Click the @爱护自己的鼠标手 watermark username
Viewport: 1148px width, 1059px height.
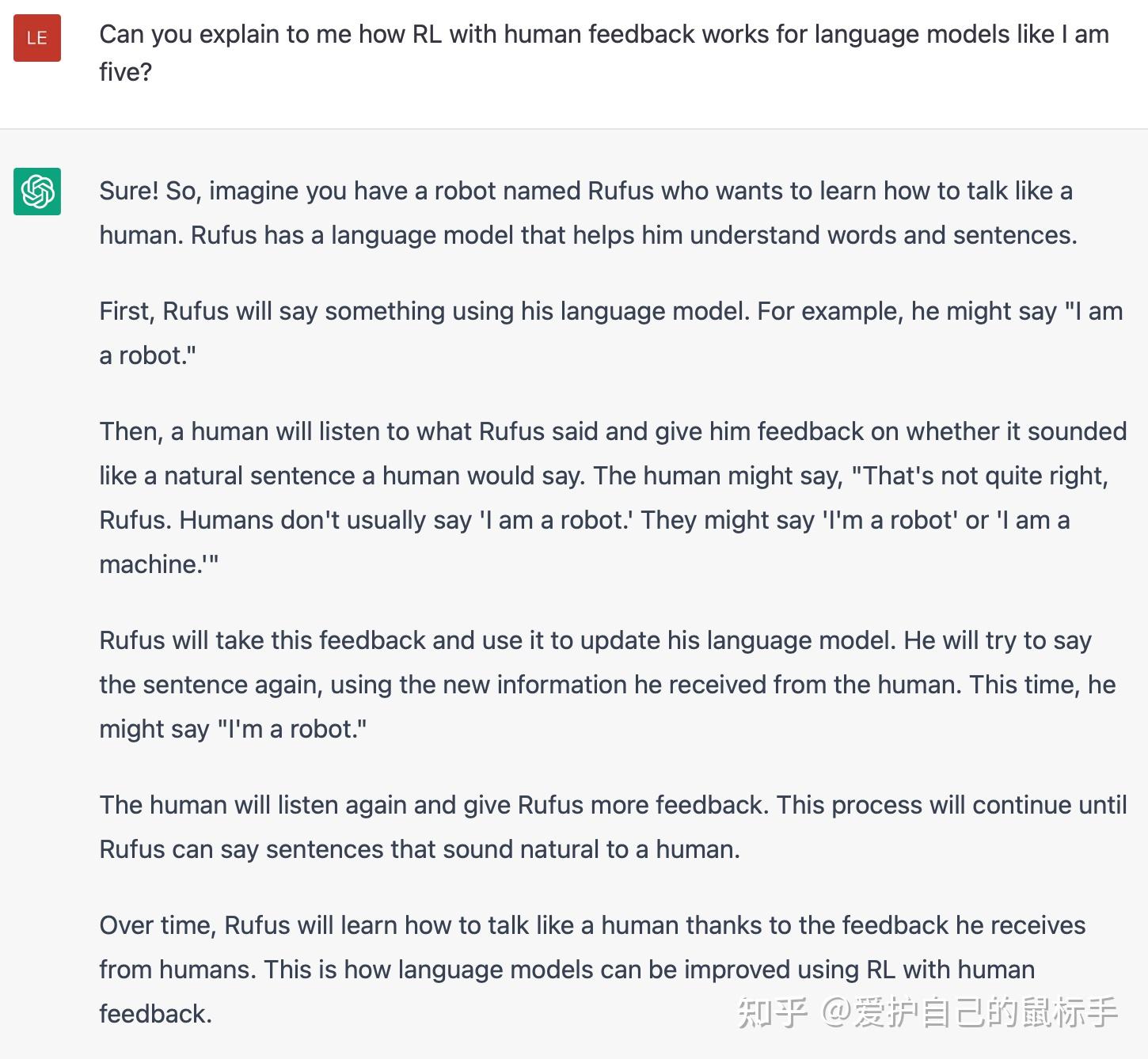click(969, 1012)
